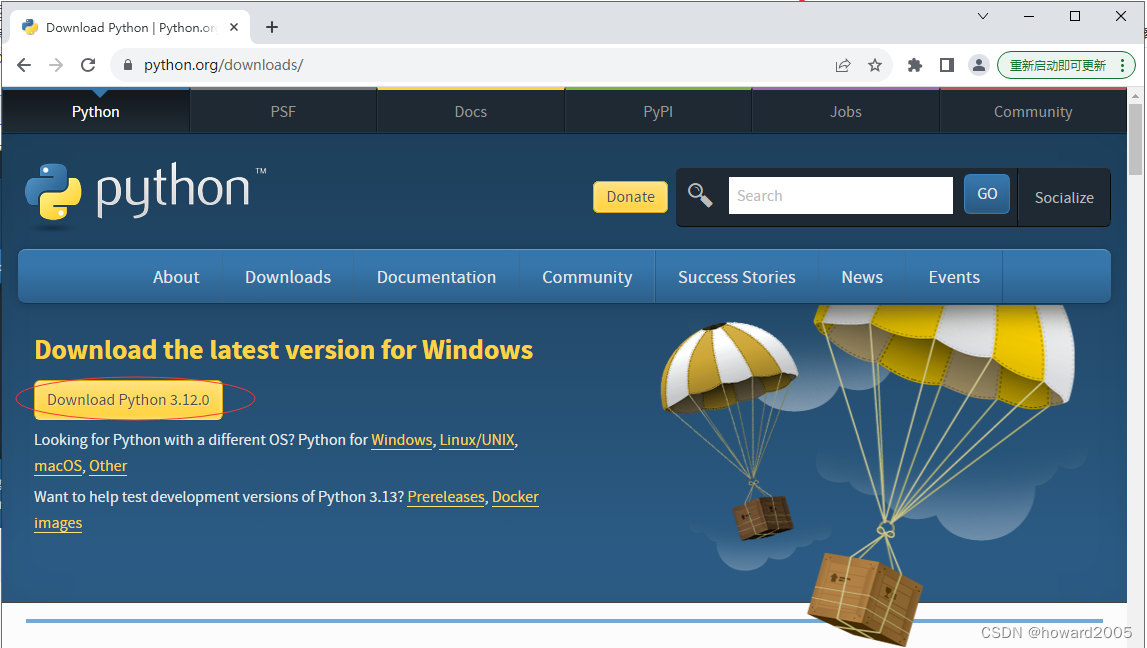Open the Docker images link
This screenshot has width=1147, height=648.
[515, 497]
